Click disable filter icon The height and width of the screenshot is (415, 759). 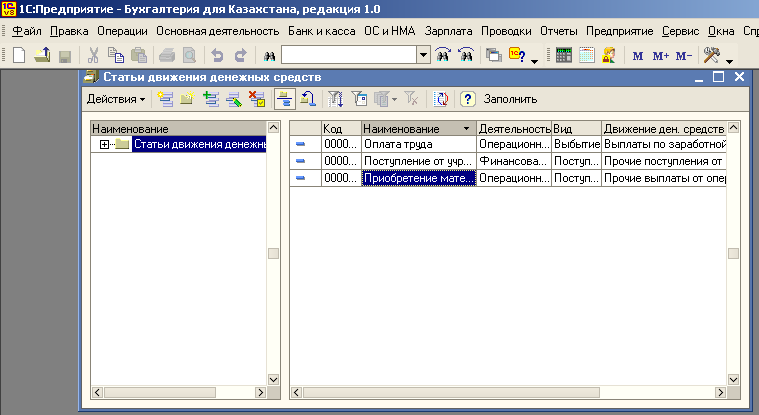click(411, 99)
